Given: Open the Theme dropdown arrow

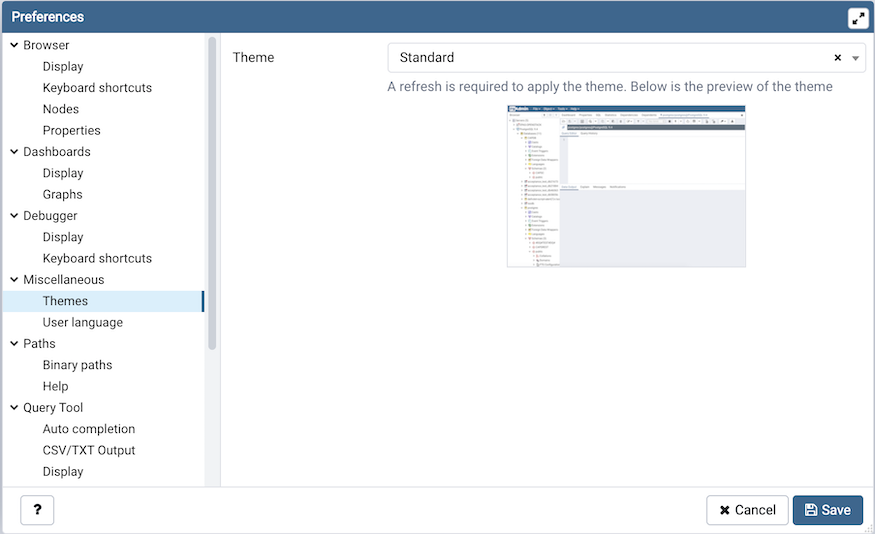Looking at the screenshot, I should [x=856, y=58].
